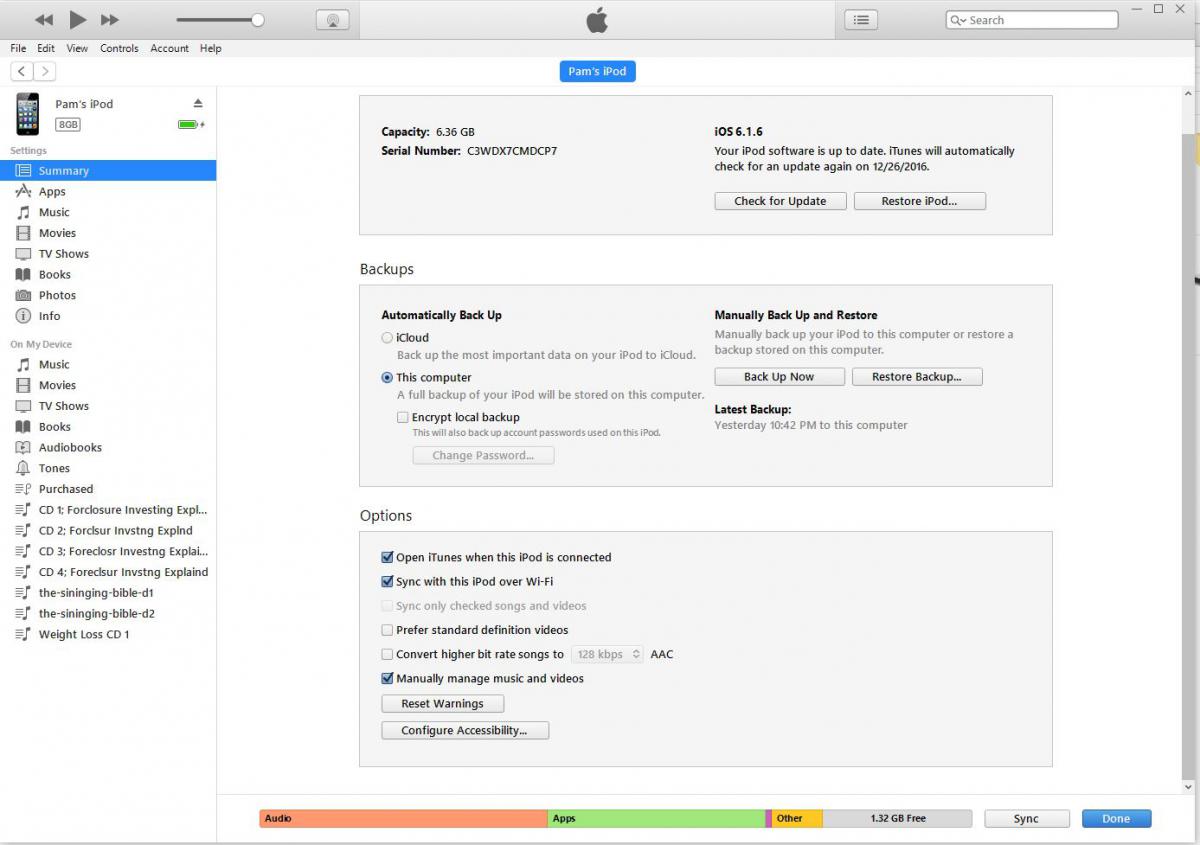The image size is (1200, 845).
Task: Select Summary in Settings sidebar
Action: point(108,171)
